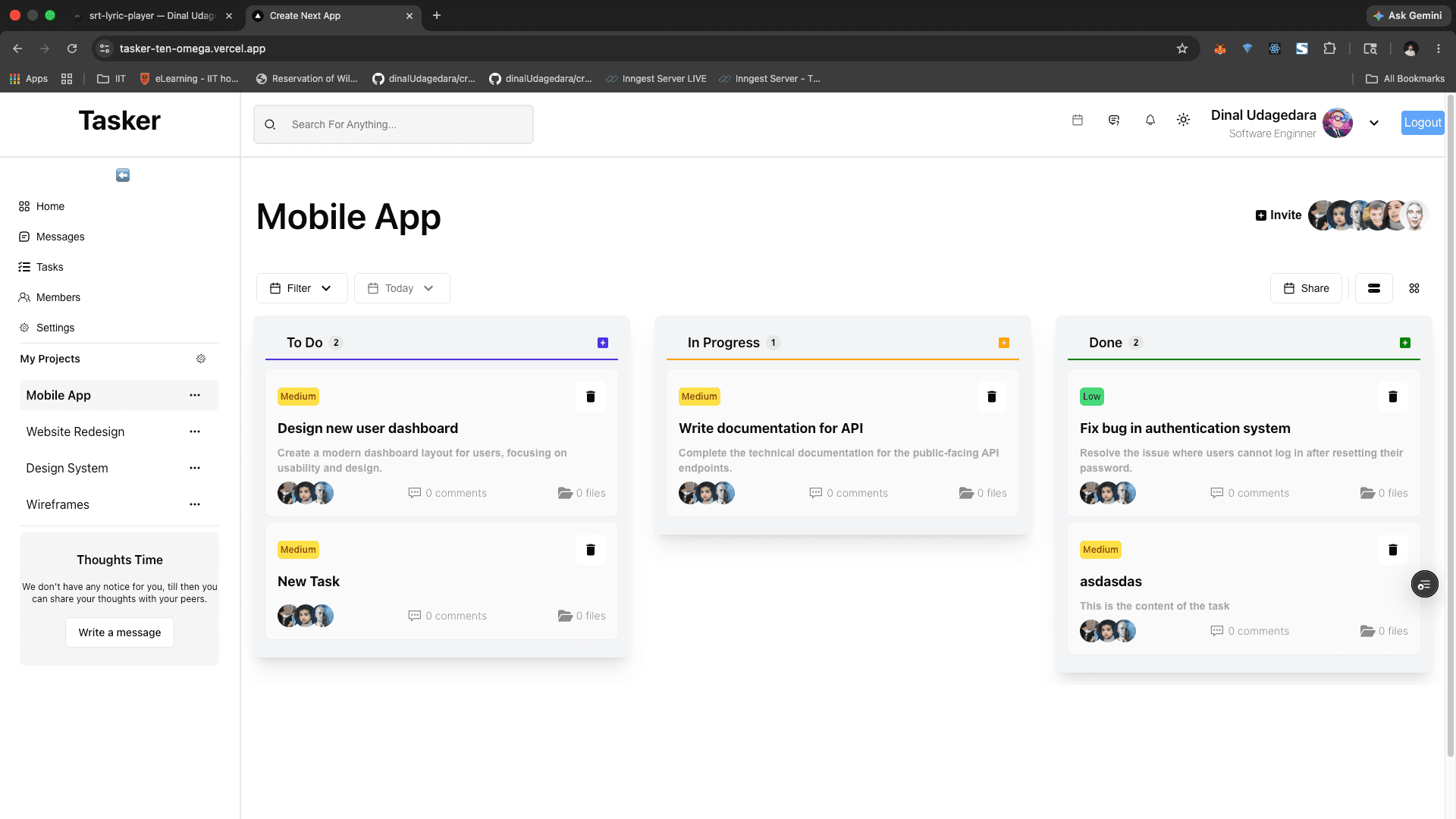Add a task to the In Progress column

pos(1004,343)
